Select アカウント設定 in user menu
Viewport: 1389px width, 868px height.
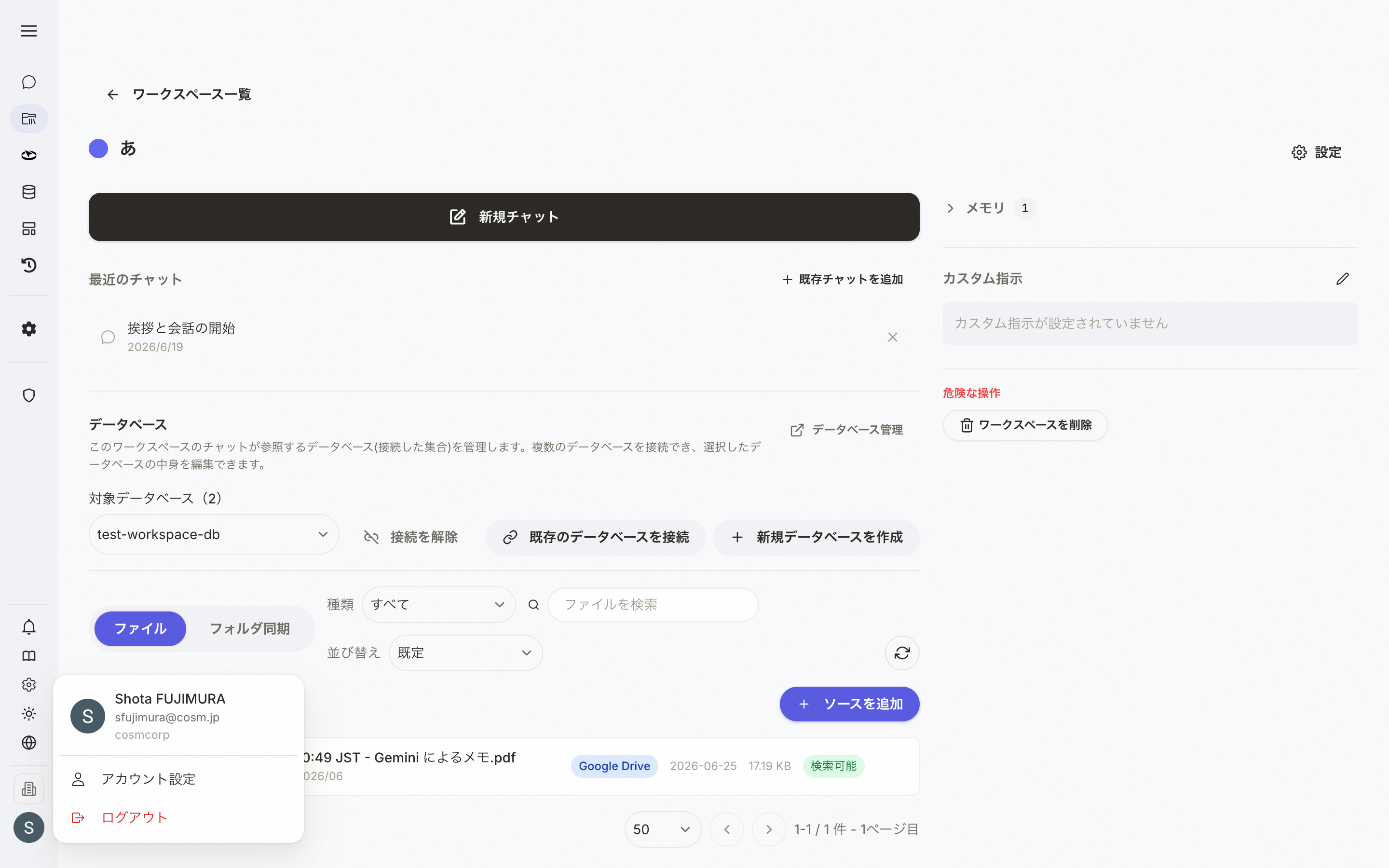[178, 779]
